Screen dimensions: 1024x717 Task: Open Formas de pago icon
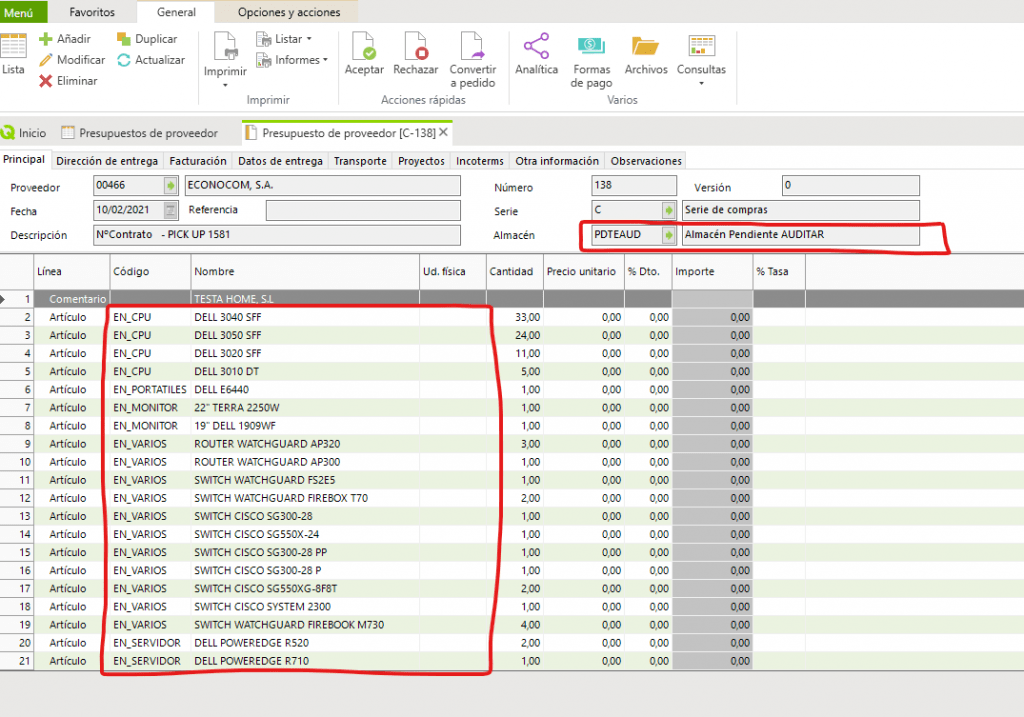point(591,46)
